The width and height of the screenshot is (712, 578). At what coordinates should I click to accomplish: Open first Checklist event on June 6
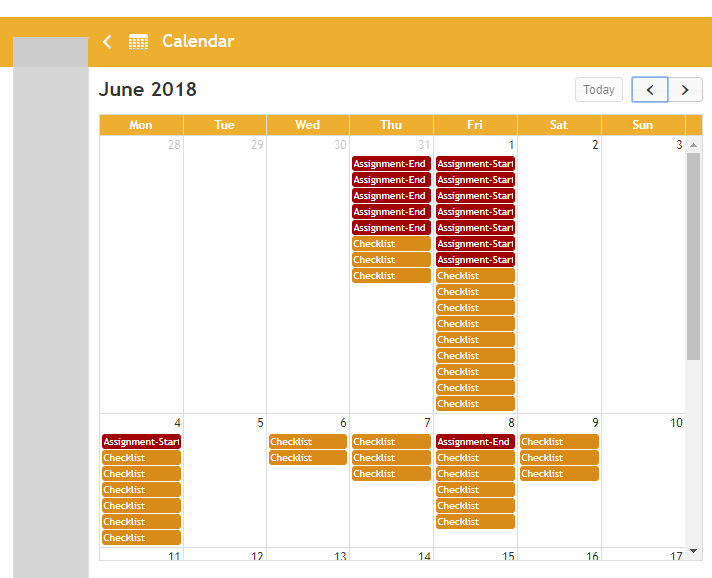click(x=307, y=442)
